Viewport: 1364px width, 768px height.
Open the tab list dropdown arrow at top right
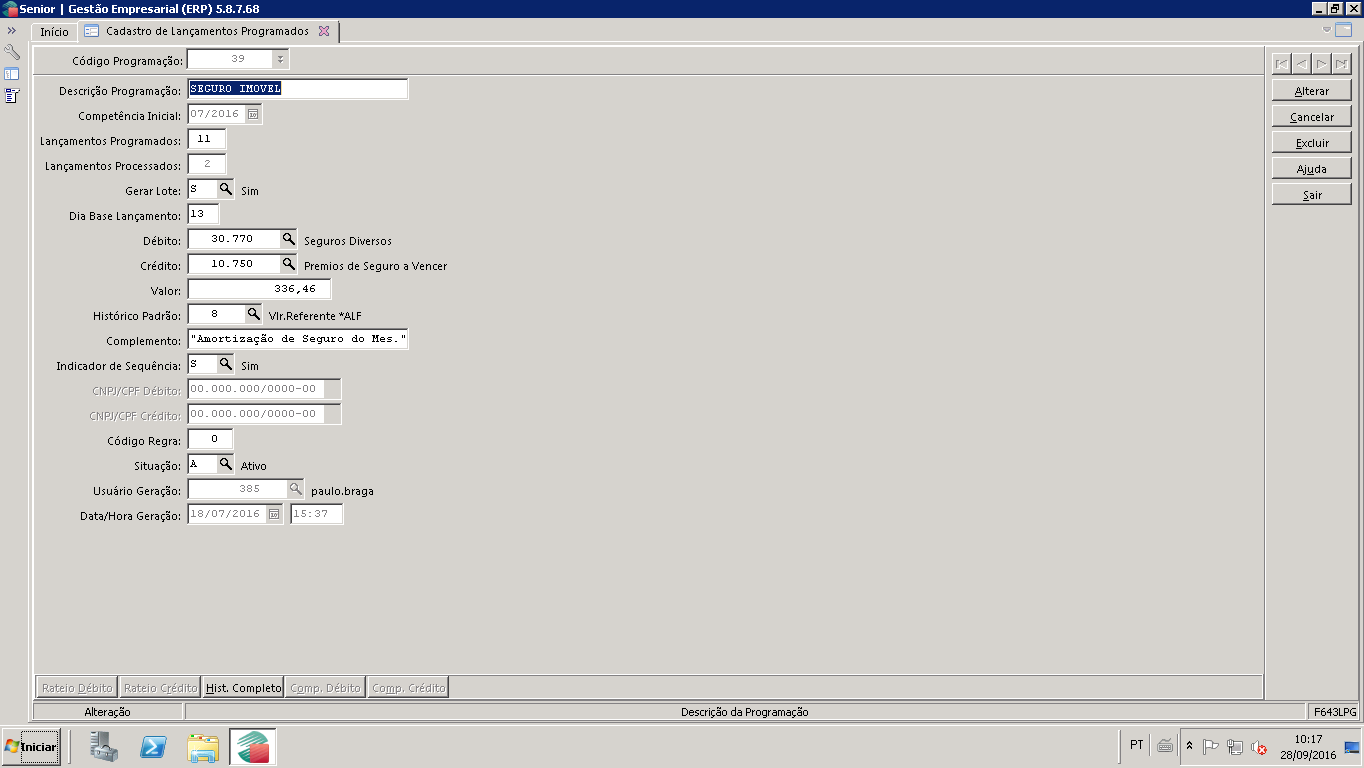[x=1327, y=30]
